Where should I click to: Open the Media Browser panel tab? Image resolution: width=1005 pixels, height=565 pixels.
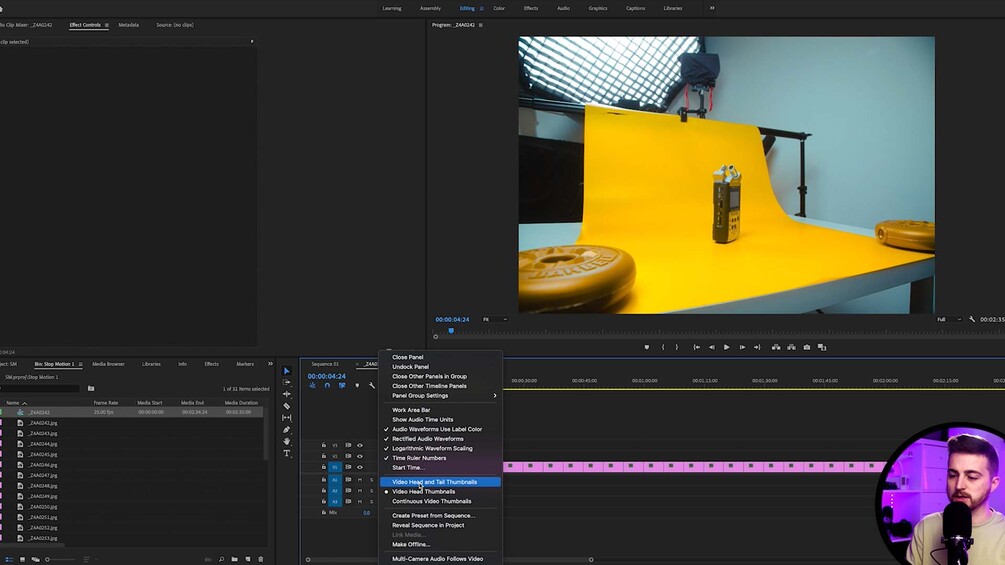point(108,364)
